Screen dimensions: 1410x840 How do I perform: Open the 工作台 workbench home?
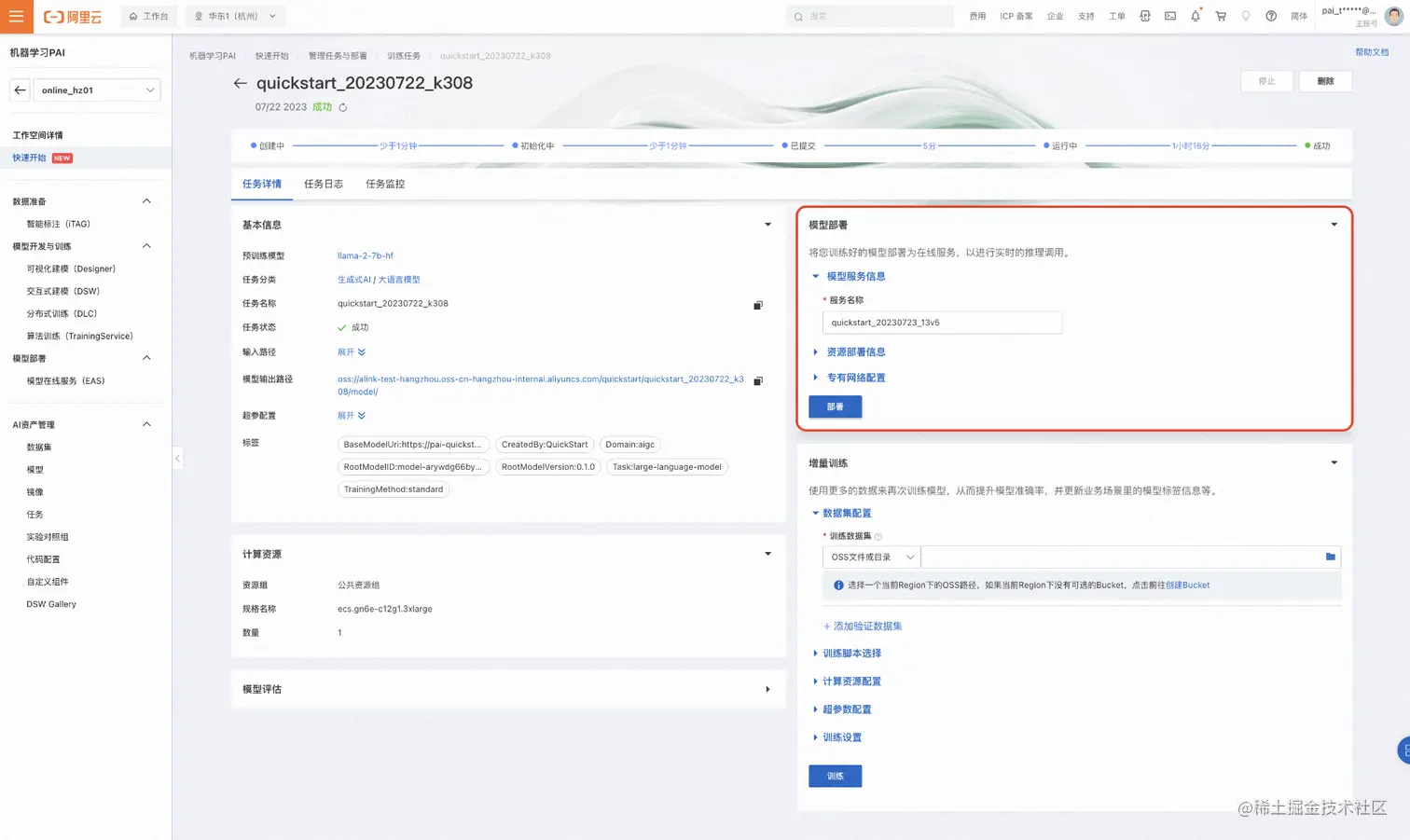point(149,16)
